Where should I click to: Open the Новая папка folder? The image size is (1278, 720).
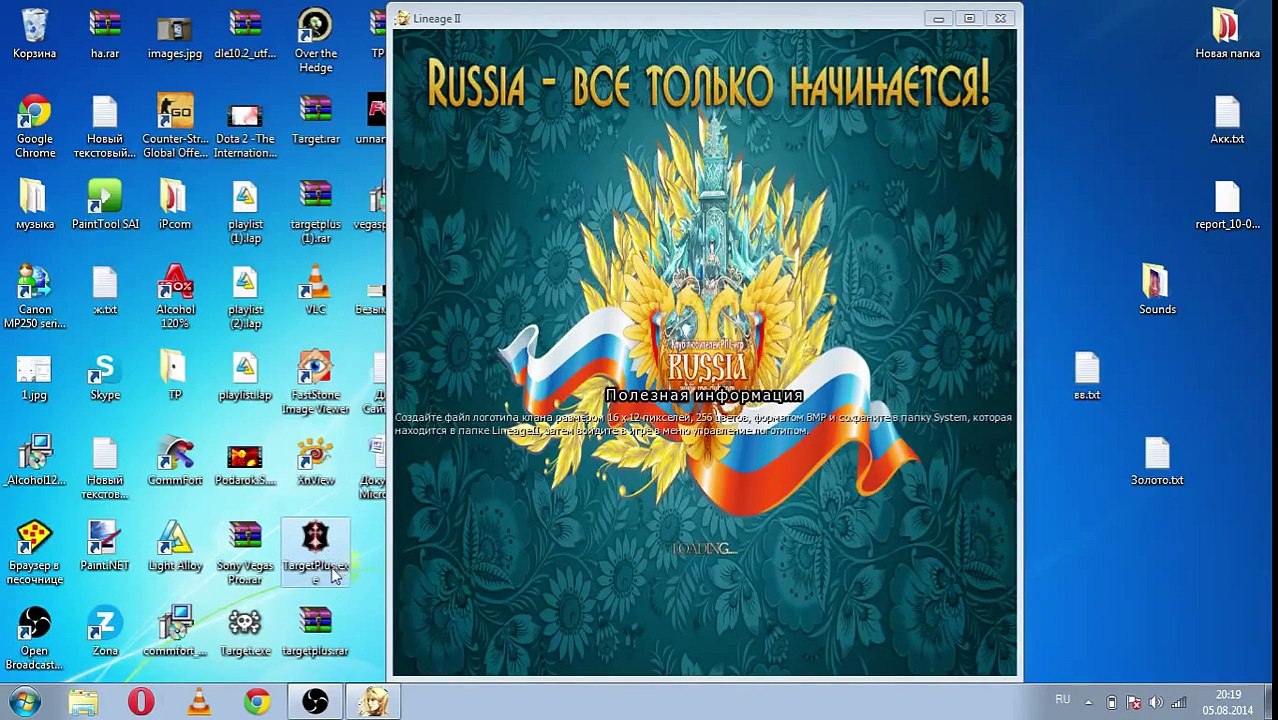(x=1227, y=33)
